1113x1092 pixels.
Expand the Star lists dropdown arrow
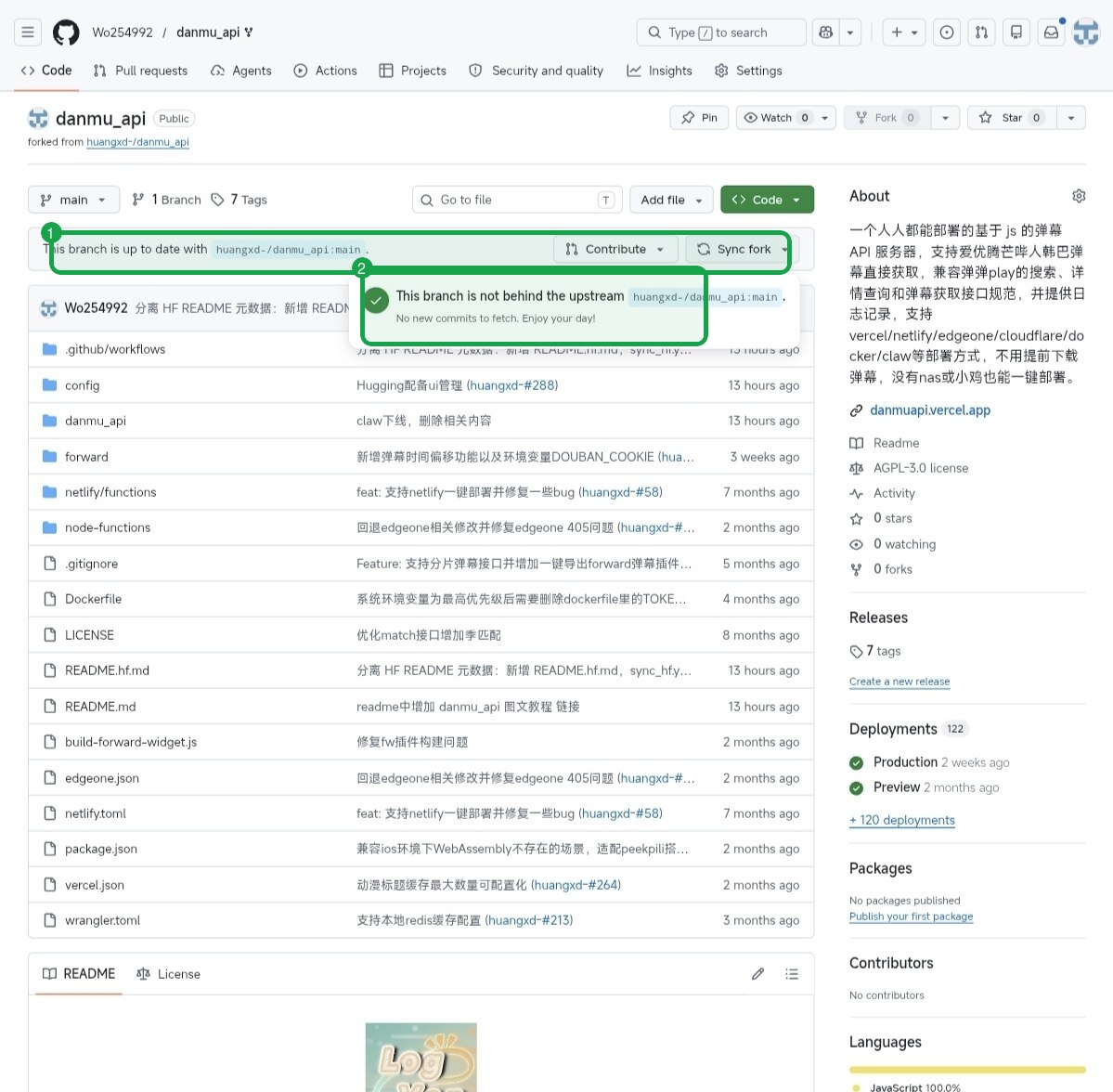tap(1071, 118)
